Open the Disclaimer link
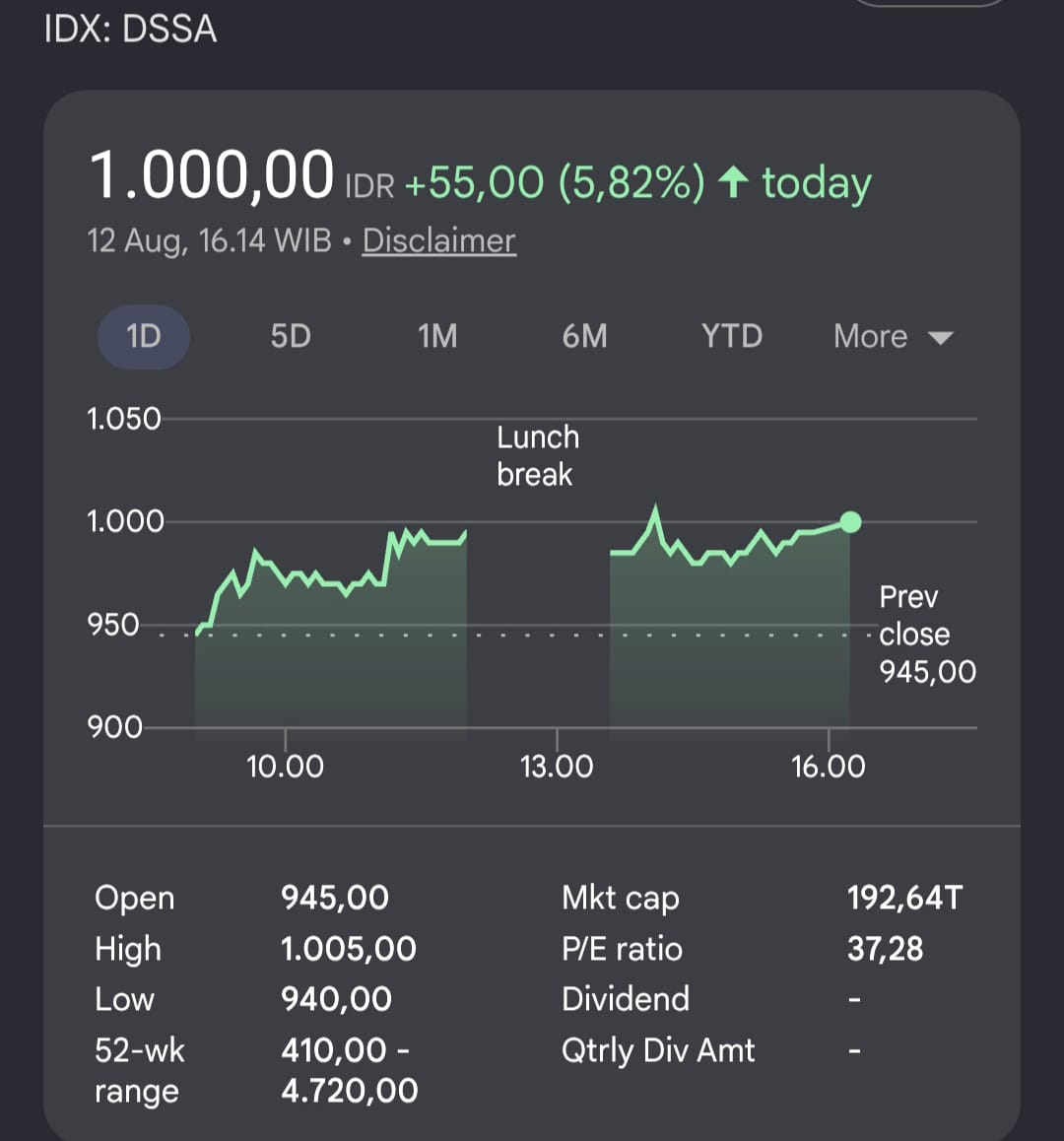The height and width of the screenshot is (1141, 1064). click(438, 240)
